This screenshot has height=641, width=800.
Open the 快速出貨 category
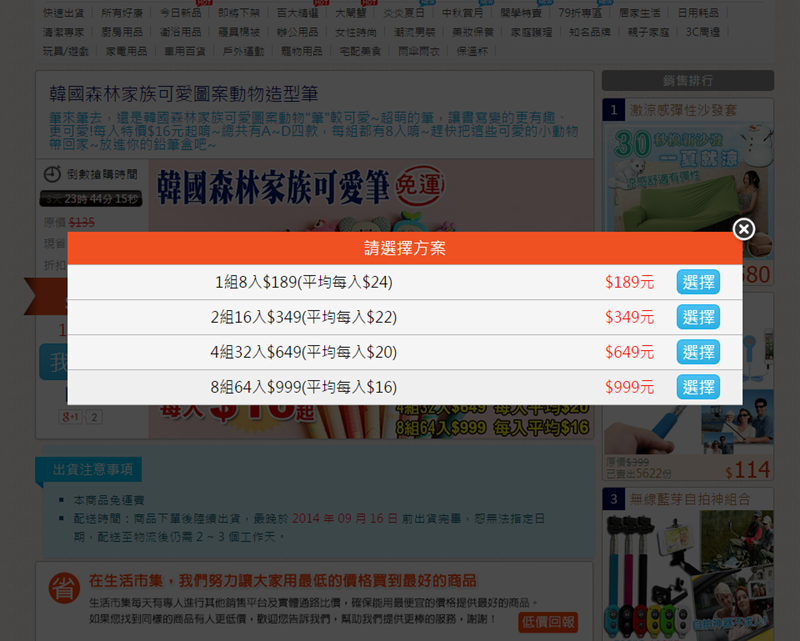64,13
